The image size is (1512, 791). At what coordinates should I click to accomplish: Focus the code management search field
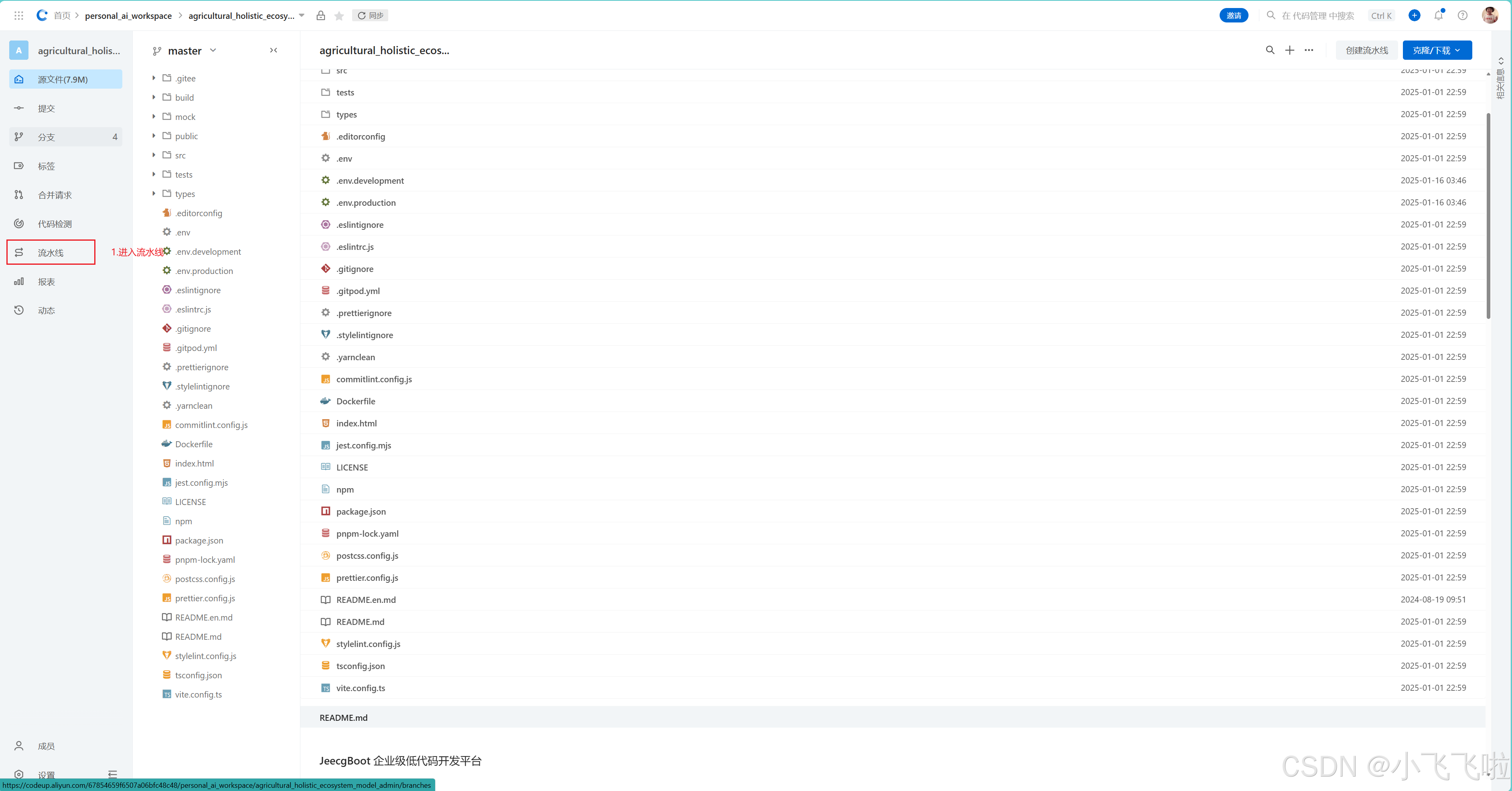(1318, 16)
